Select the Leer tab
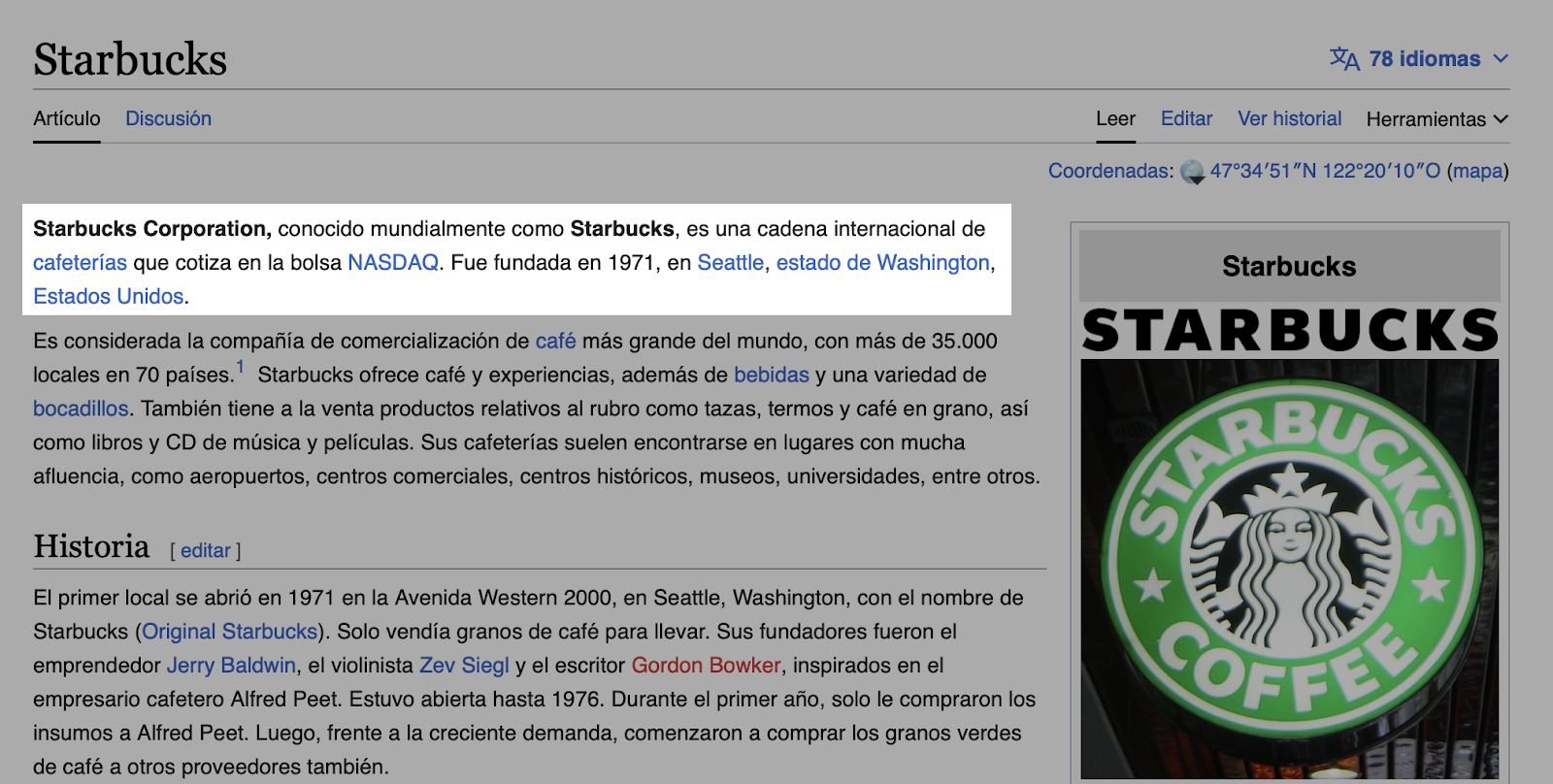The width and height of the screenshot is (1553, 784). 1116,118
